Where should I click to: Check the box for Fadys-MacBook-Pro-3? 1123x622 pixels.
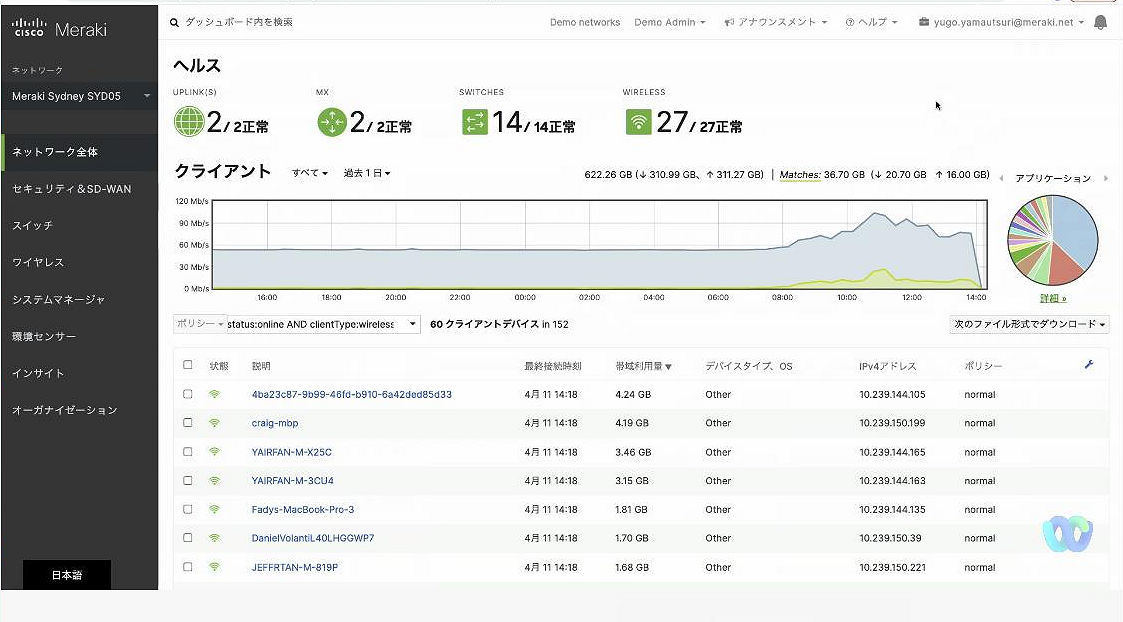(188, 509)
